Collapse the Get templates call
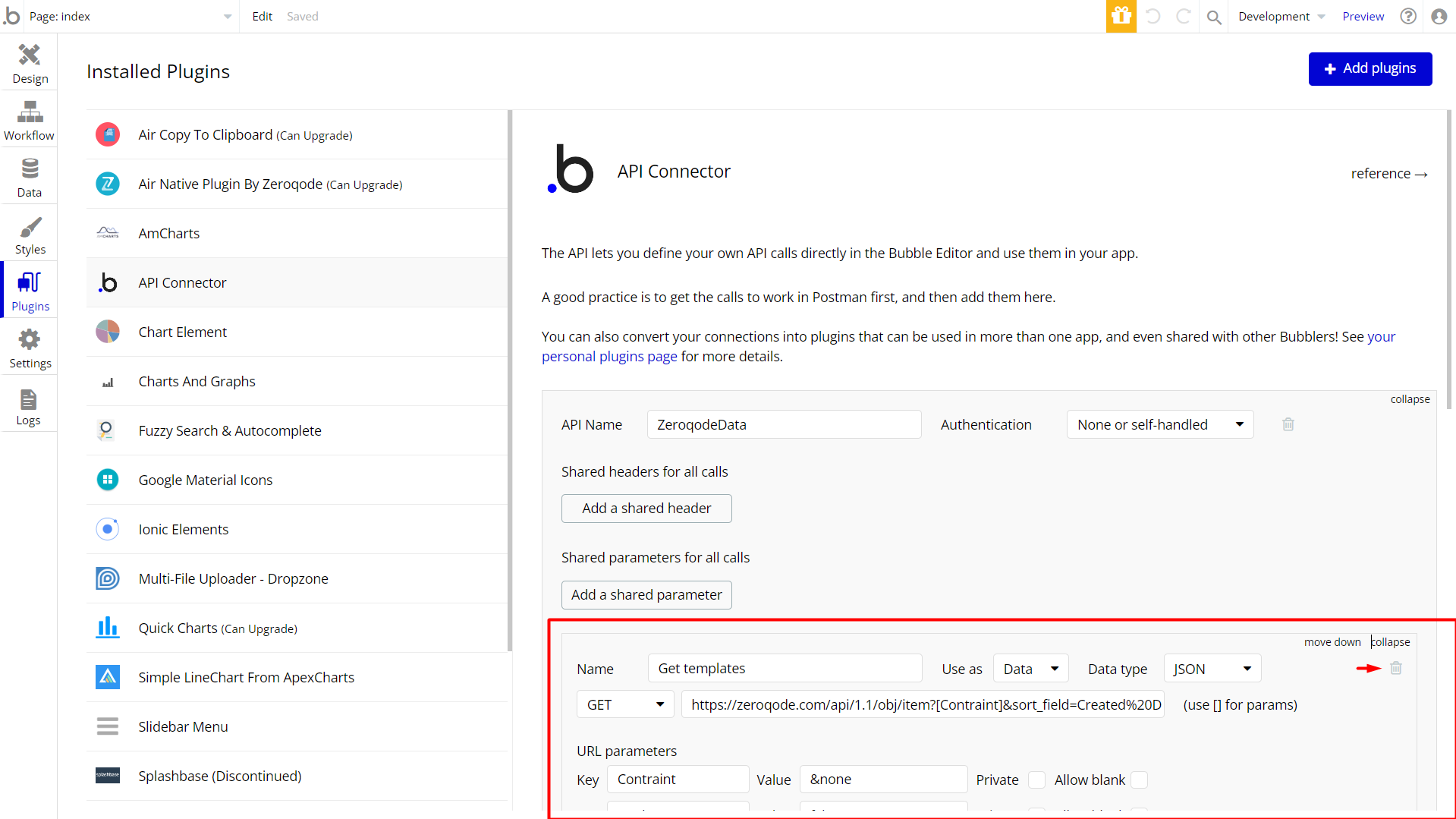Screen dimensions: 1456x819 point(1390,642)
